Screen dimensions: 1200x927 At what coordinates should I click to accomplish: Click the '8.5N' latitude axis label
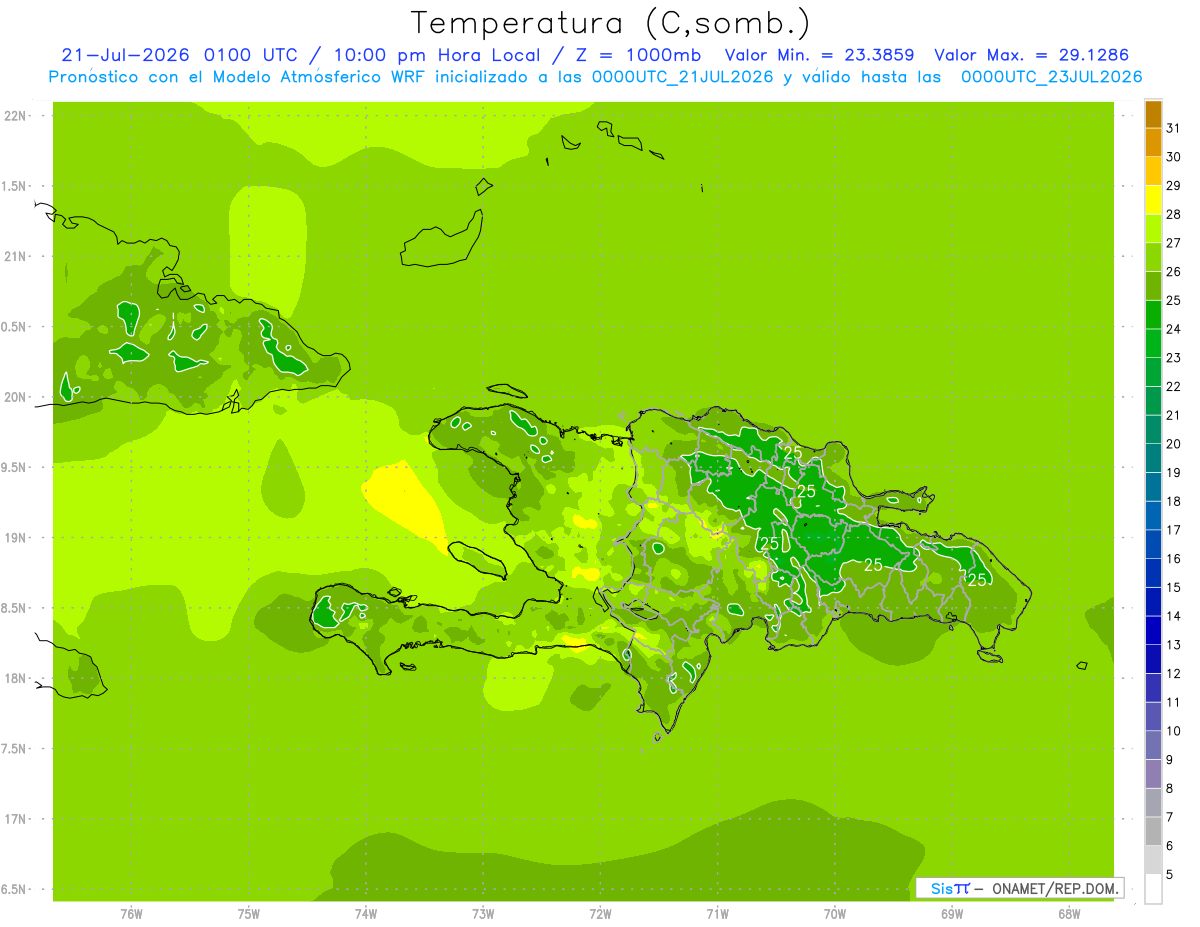[14, 608]
